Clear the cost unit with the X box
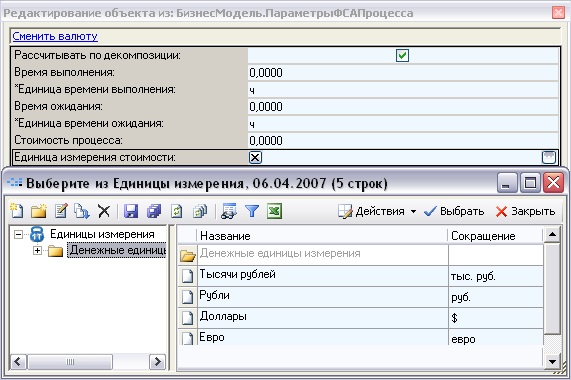This screenshot has width=571, height=380. (255, 158)
